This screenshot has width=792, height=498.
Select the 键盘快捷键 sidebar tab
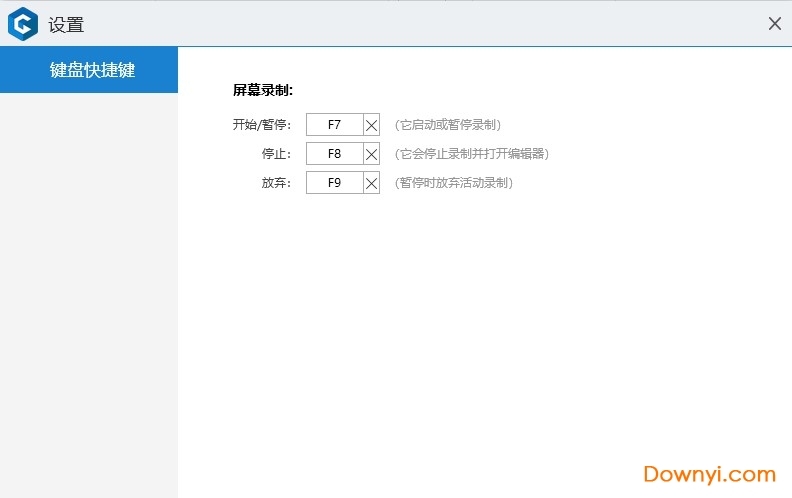(x=89, y=70)
